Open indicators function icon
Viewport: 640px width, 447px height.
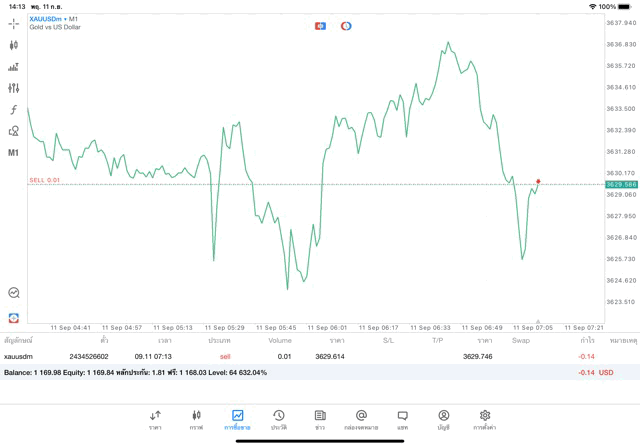(14, 110)
